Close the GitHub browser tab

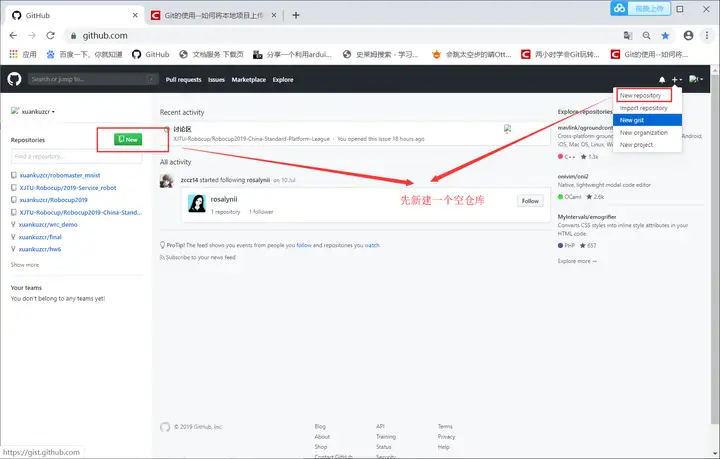click(x=135, y=15)
